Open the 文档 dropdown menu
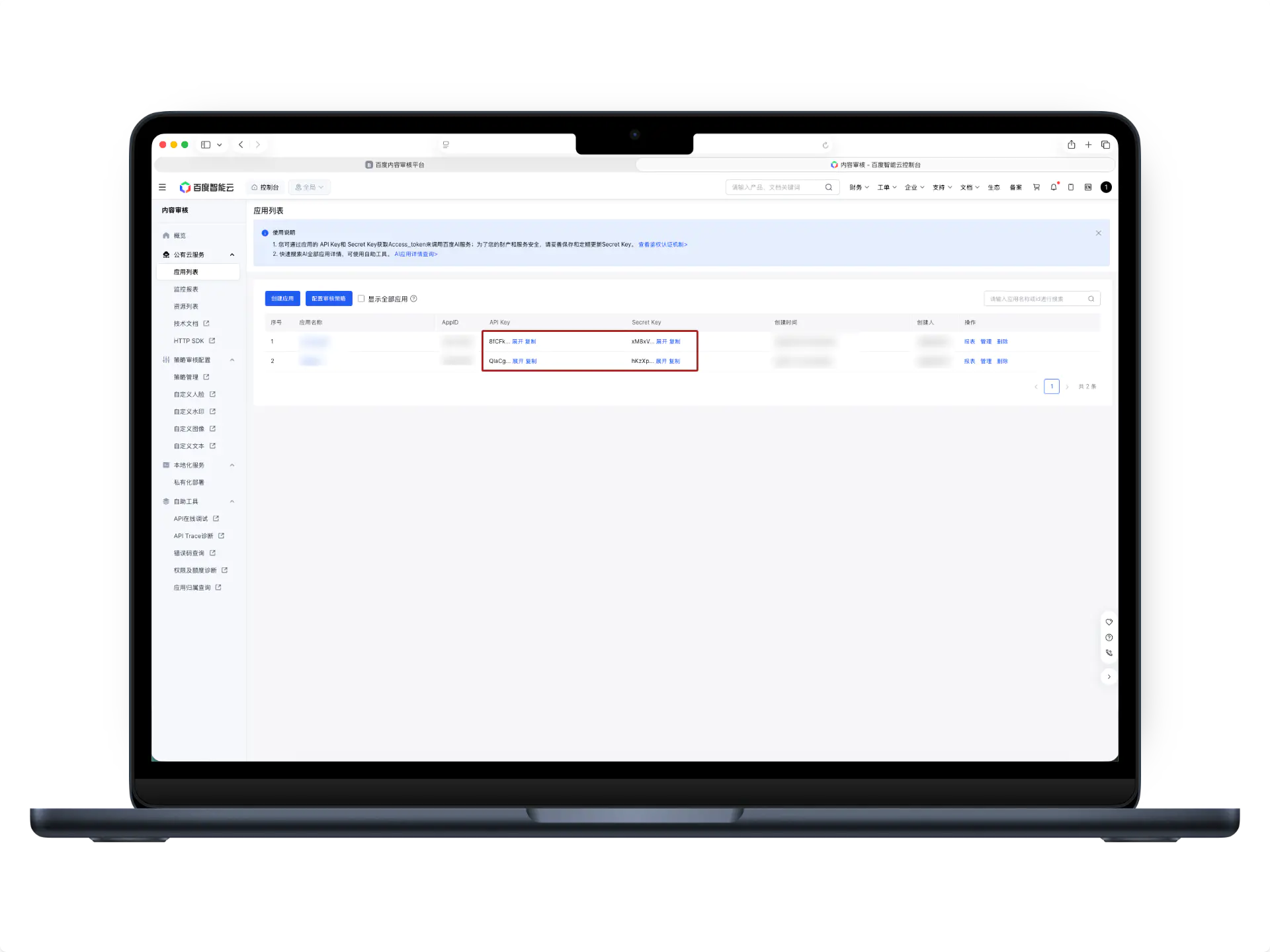1270x952 pixels. click(x=970, y=187)
